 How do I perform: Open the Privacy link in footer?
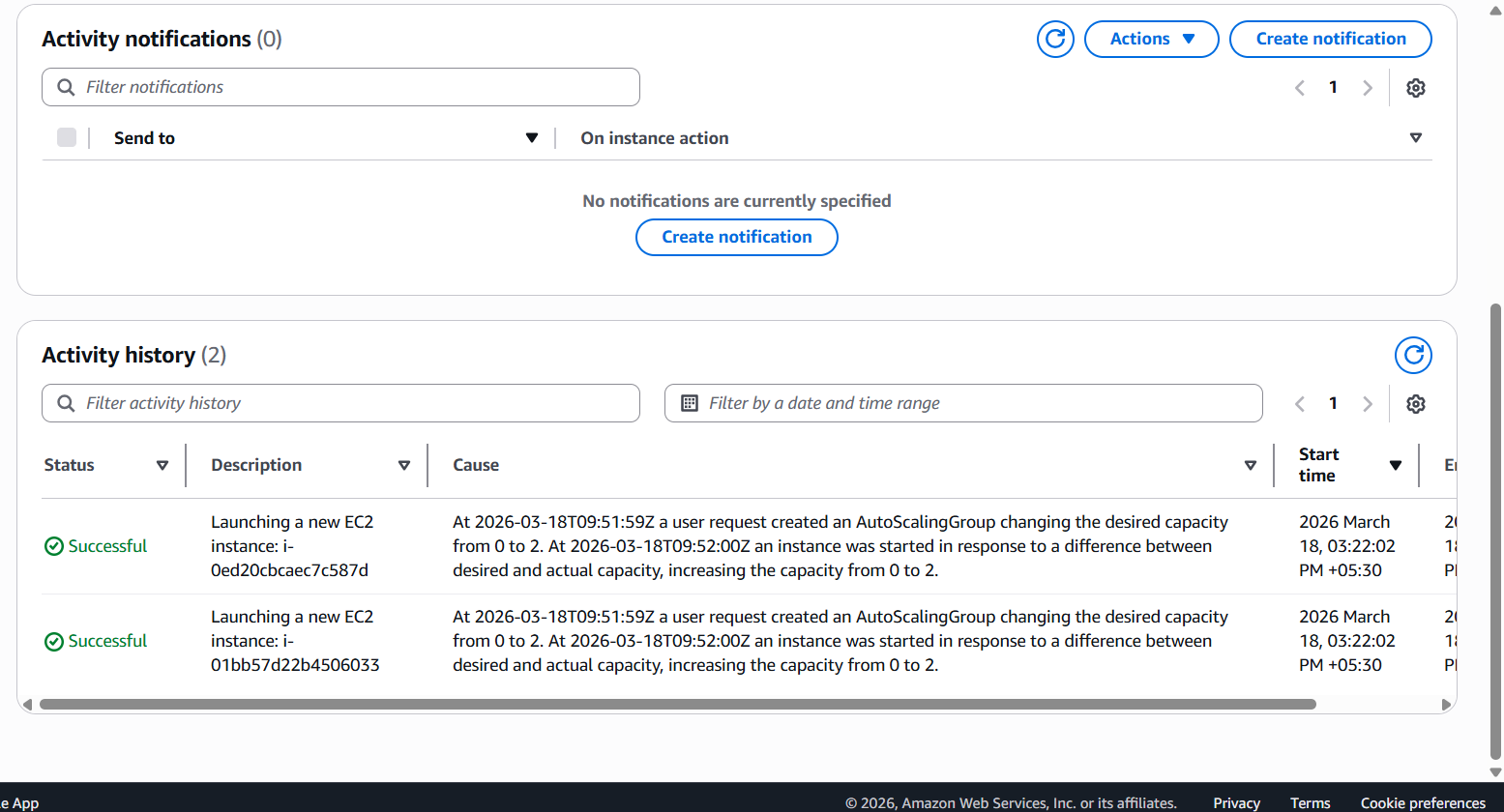point(1236,802)
